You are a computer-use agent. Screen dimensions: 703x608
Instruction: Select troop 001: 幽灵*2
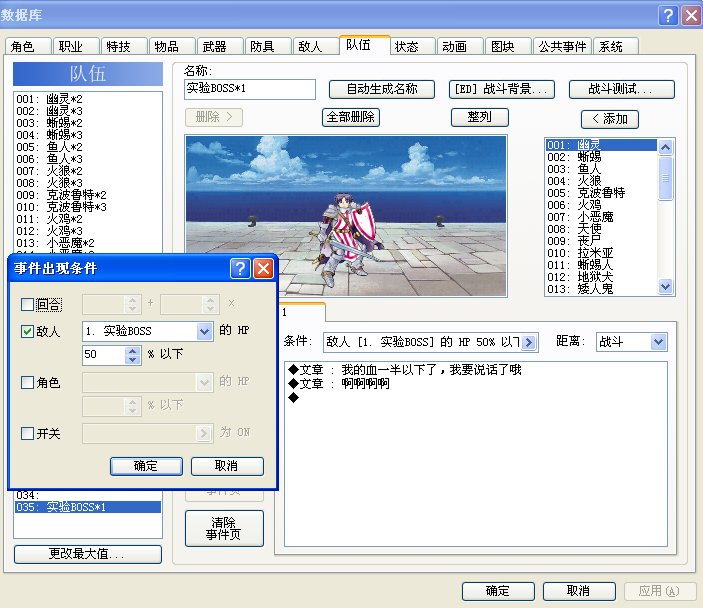(87, 99)
